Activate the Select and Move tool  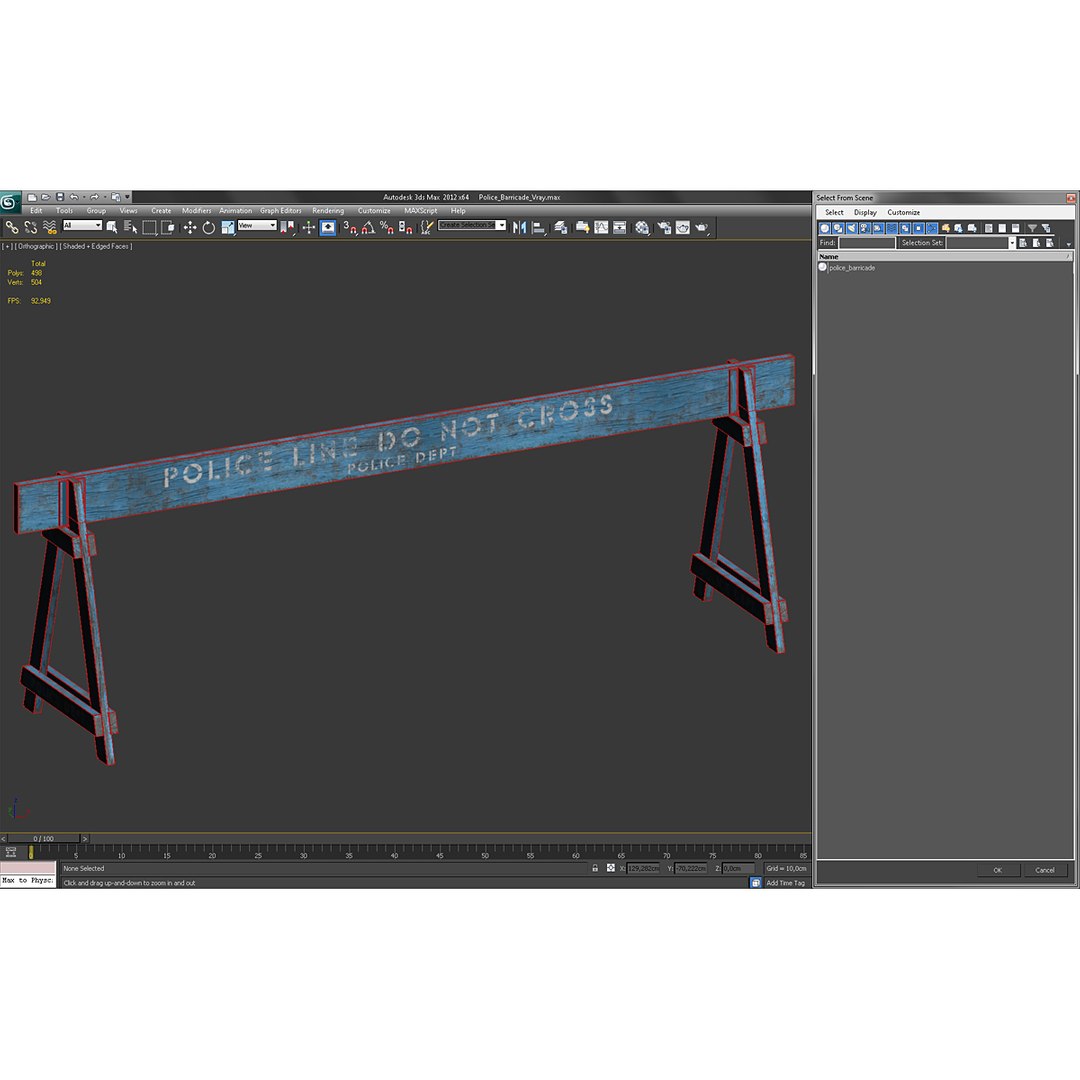click(190, 227)
